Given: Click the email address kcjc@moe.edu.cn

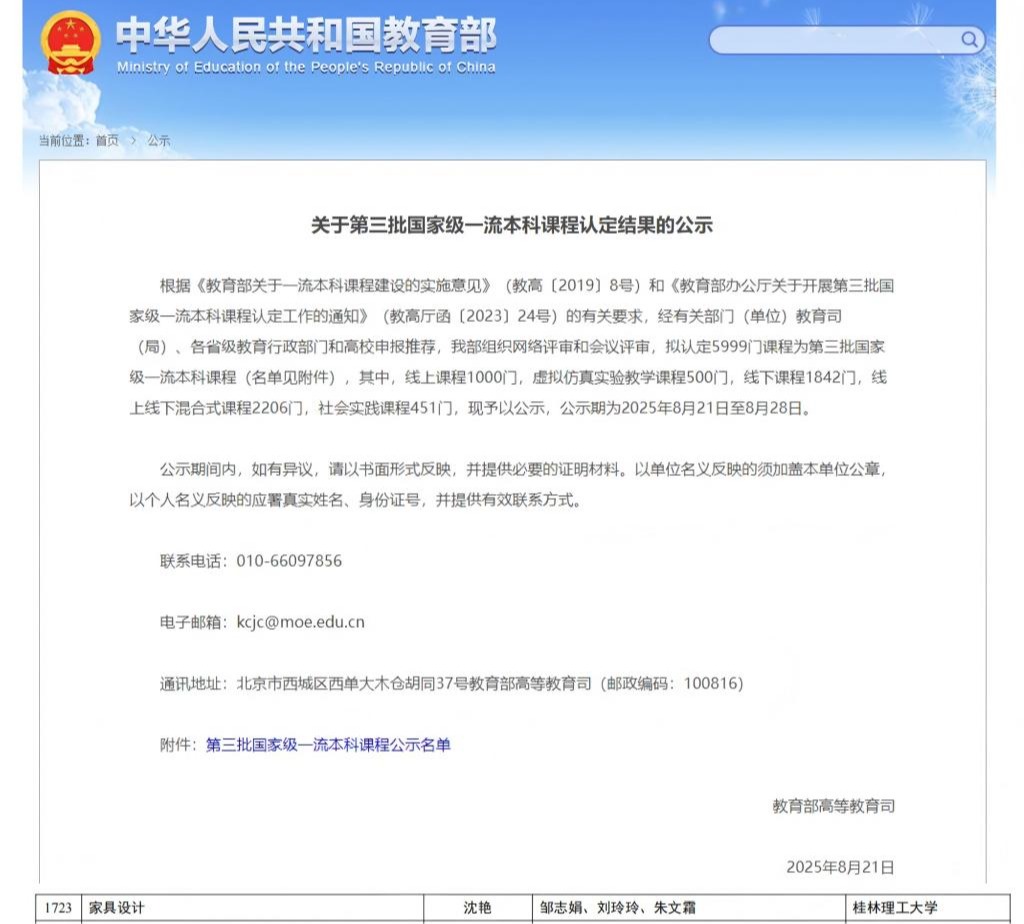Looking at the screenshot, I should point(300,622).
